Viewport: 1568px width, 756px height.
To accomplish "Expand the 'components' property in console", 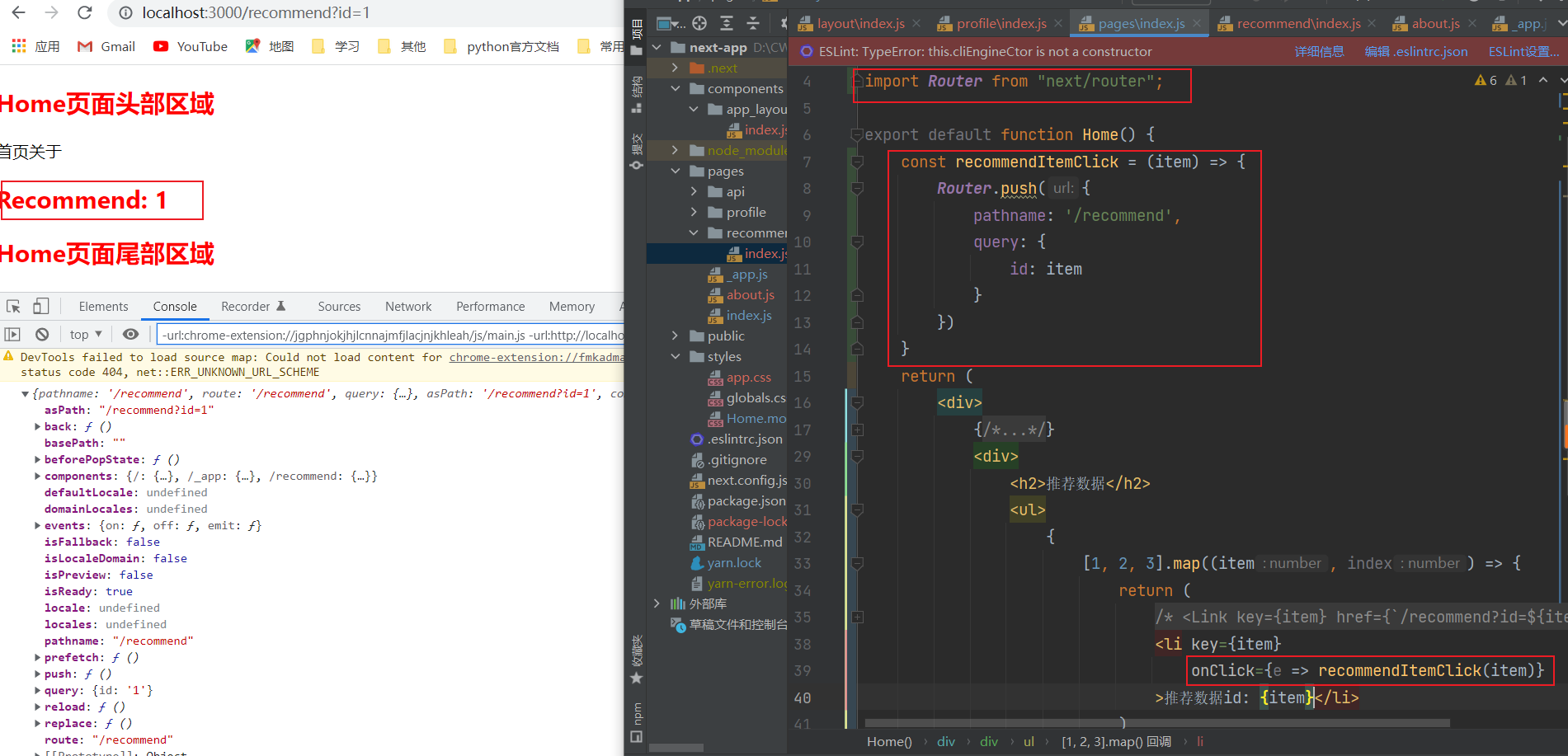I will point(38,477).
